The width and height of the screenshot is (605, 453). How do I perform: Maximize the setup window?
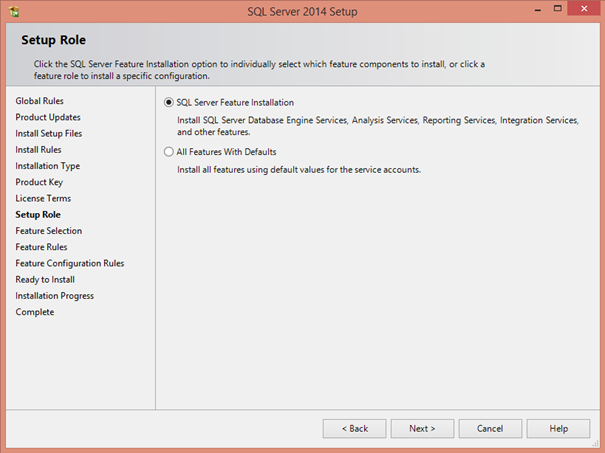[x=558, y=8]
